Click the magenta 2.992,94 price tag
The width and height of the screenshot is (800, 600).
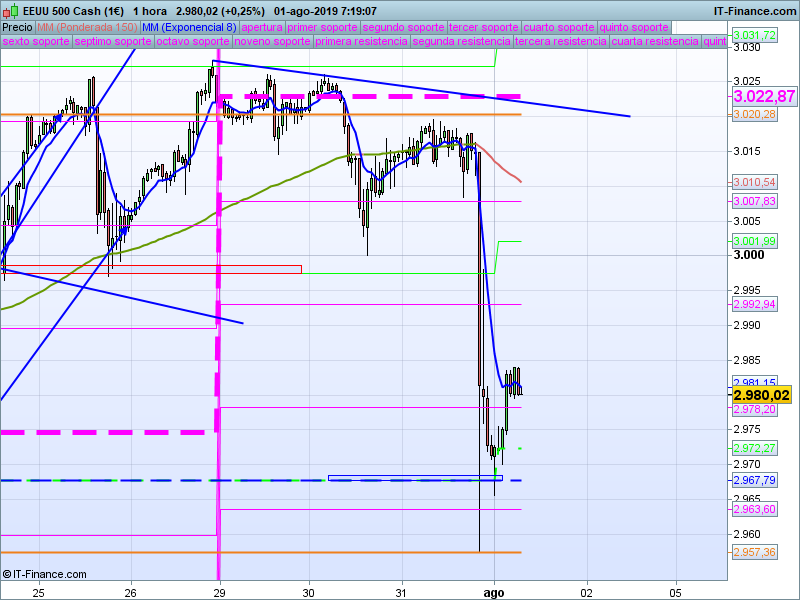pyautogui.click(x=755, y=304)
